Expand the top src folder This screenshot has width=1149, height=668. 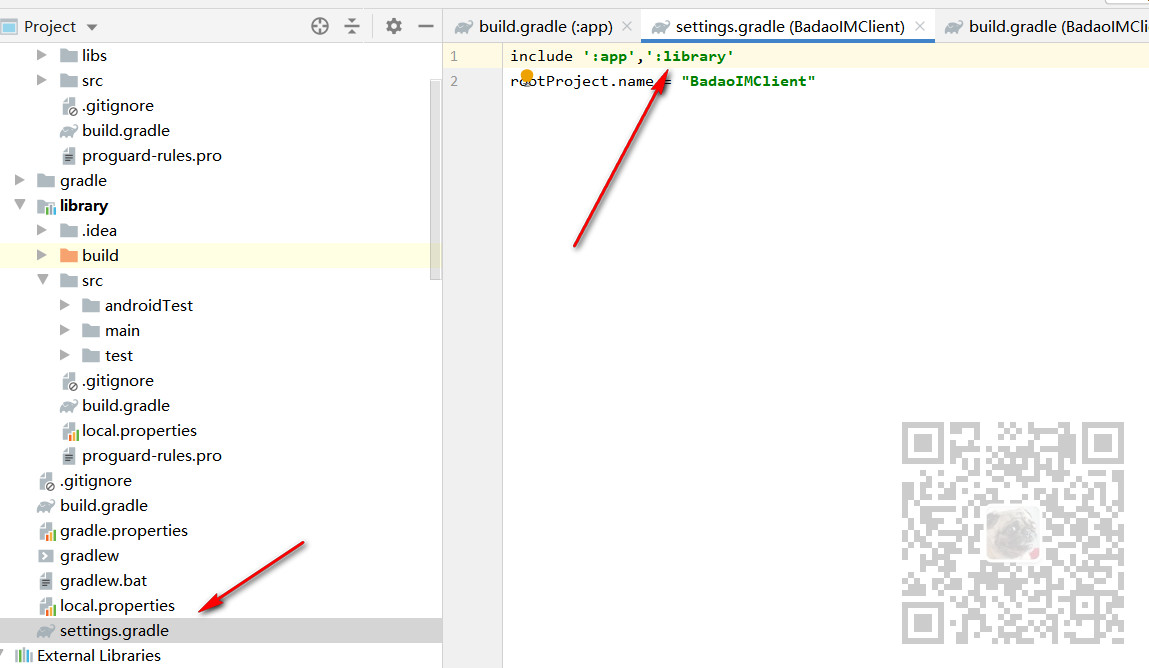tap(42, 80)
